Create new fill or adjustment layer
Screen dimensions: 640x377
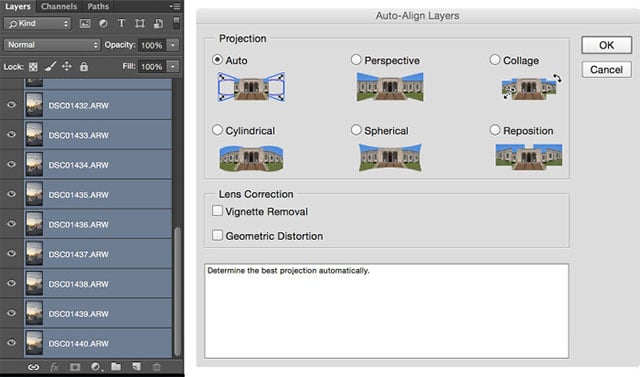point(96,367)
